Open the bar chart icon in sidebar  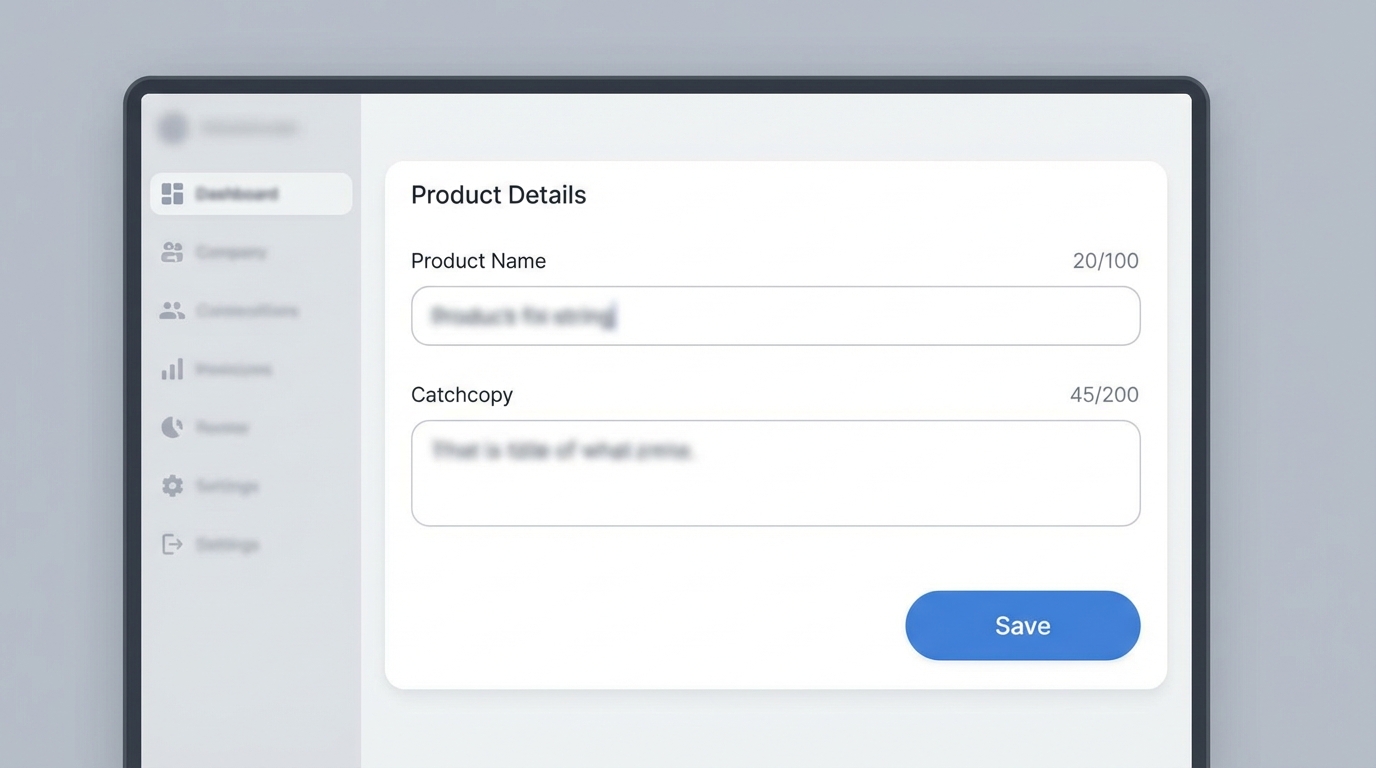(172, 369)
